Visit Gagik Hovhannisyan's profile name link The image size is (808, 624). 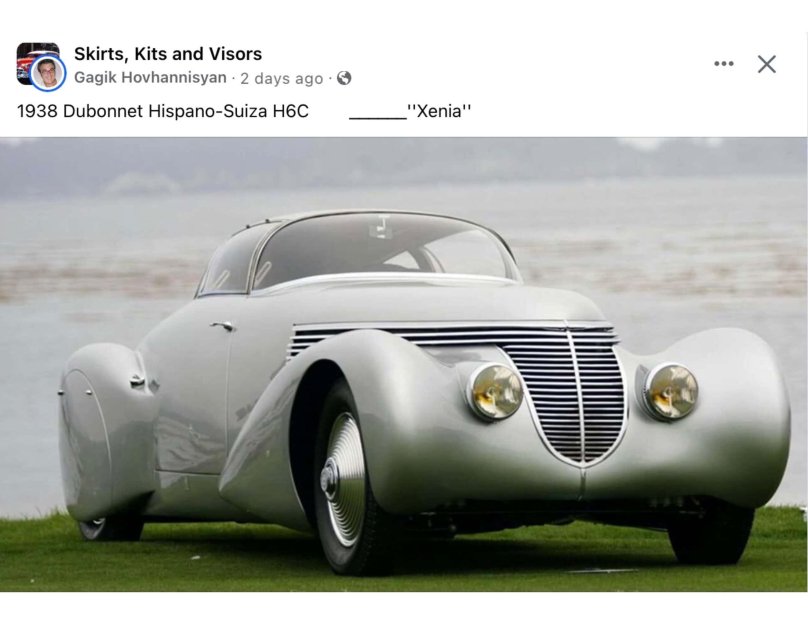pos(150,78)
